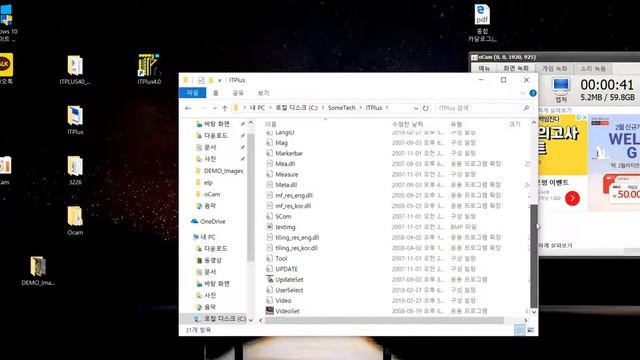Select the UPDATE config file
Screen dimensions: 640x360
pos(287,269)
